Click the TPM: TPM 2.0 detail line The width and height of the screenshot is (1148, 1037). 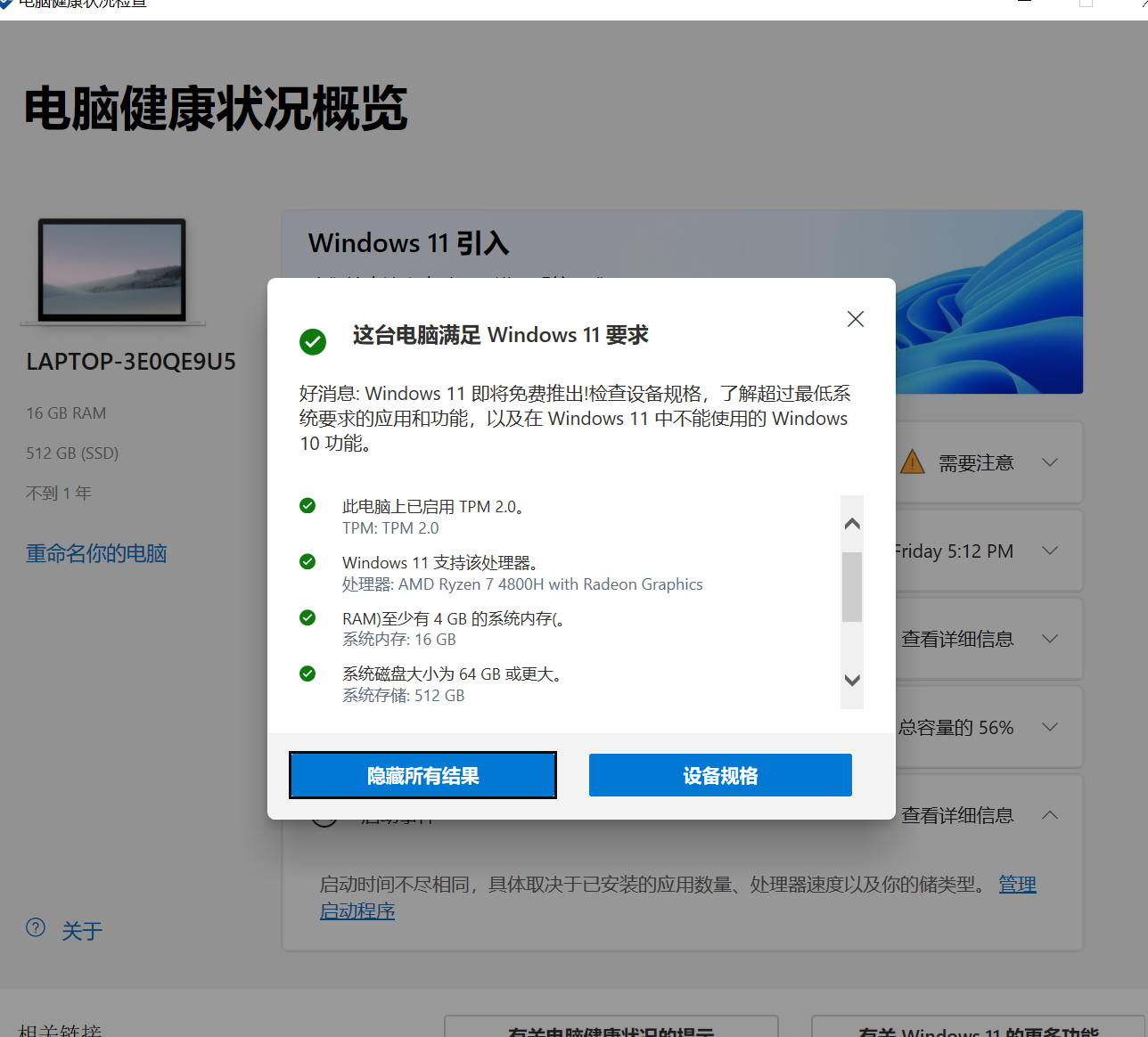(390, 528)
